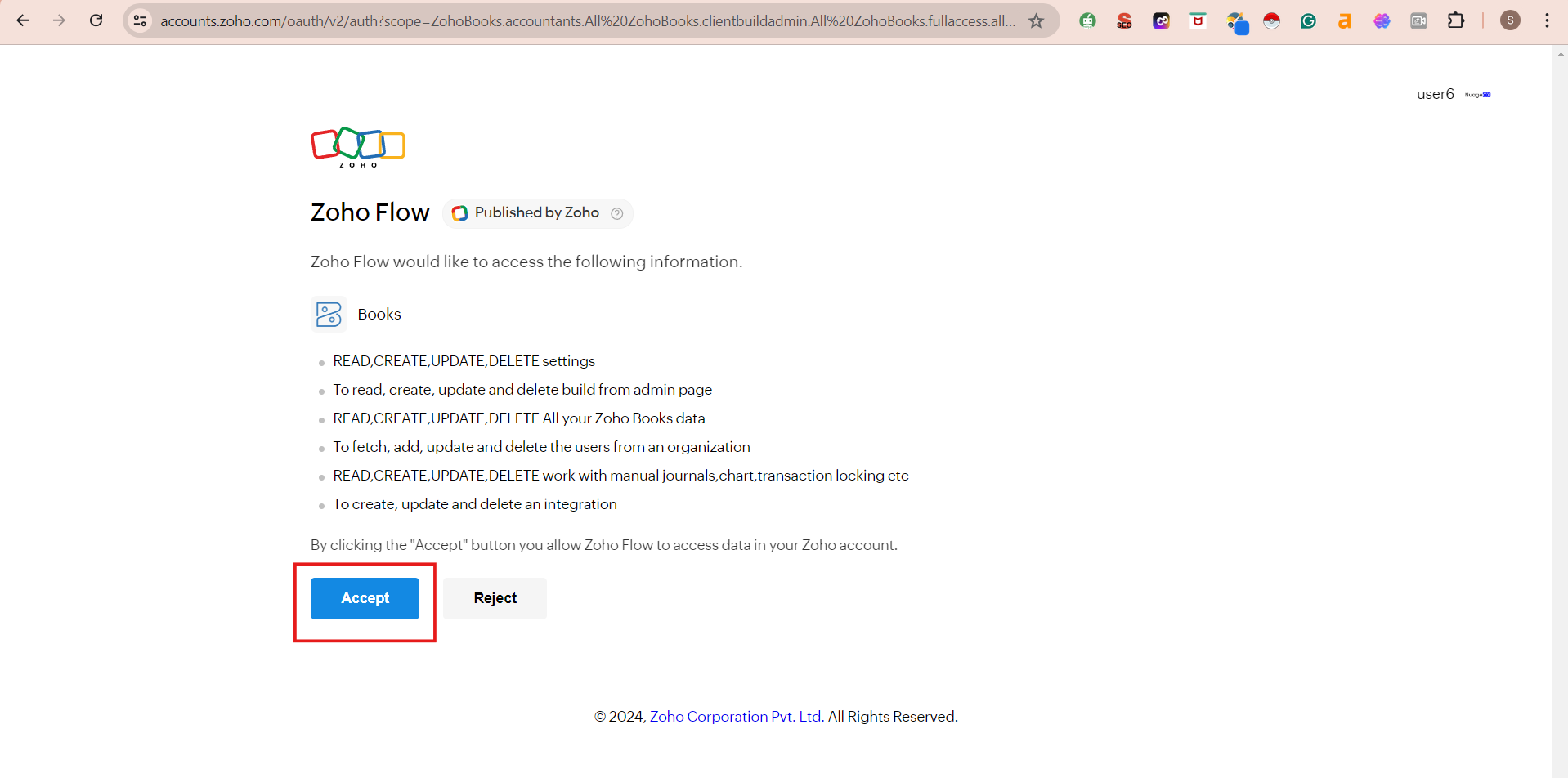The height and width of the screenshot is (778, 1568).
Task: Open the orange letter 'a' extension
Action: 1345,20
